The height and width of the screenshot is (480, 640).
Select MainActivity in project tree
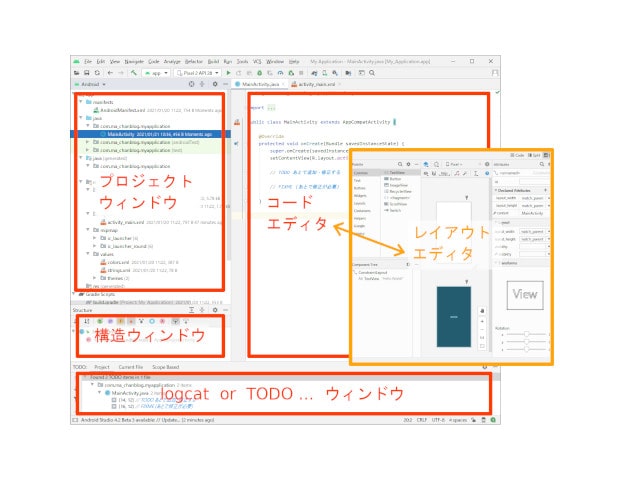151,134
